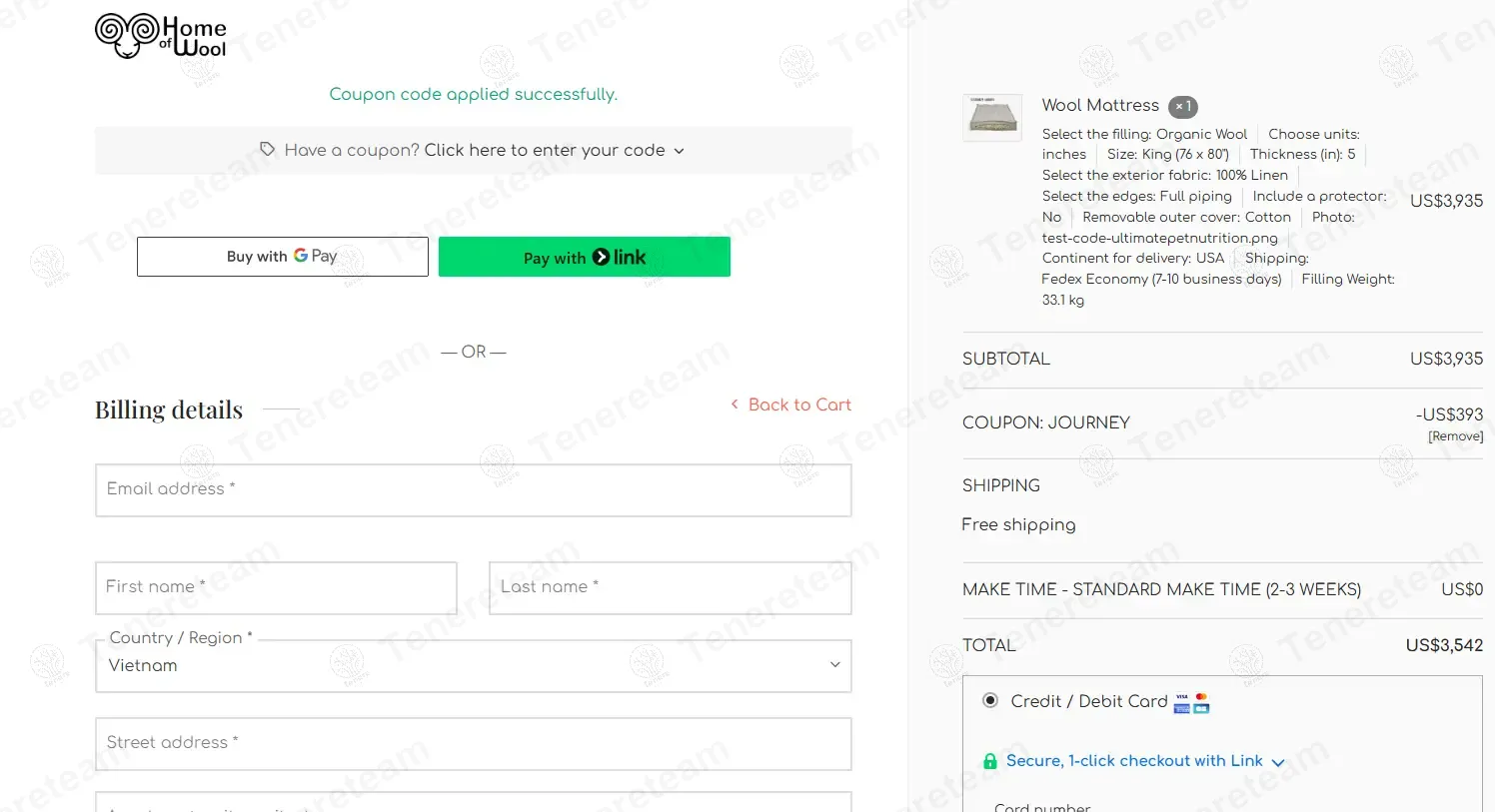Click into the Last name field
Viewport: 1495px width, 812px height.
[670, 588]
